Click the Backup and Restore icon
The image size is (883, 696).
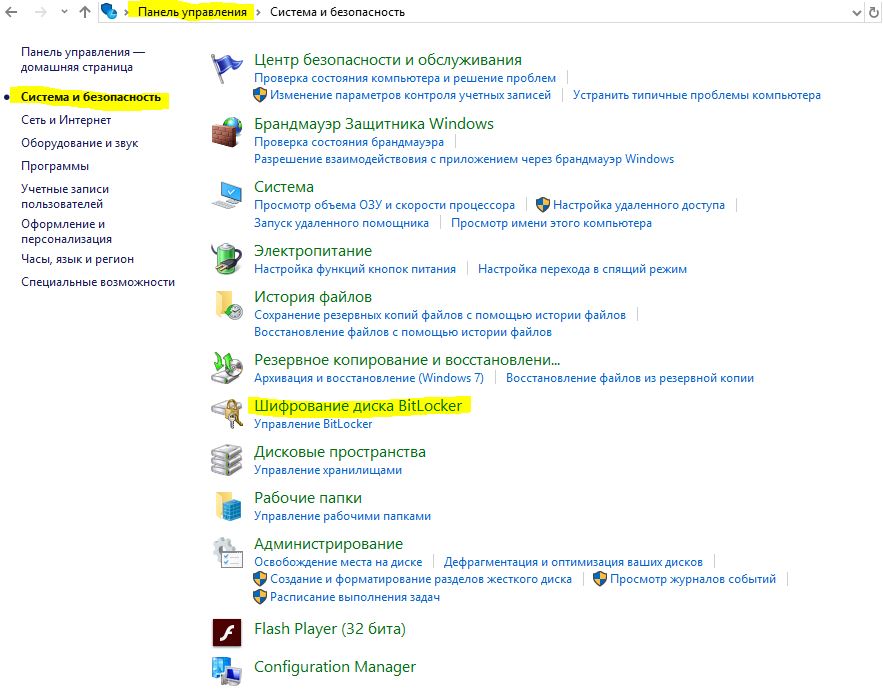[226, 368]
